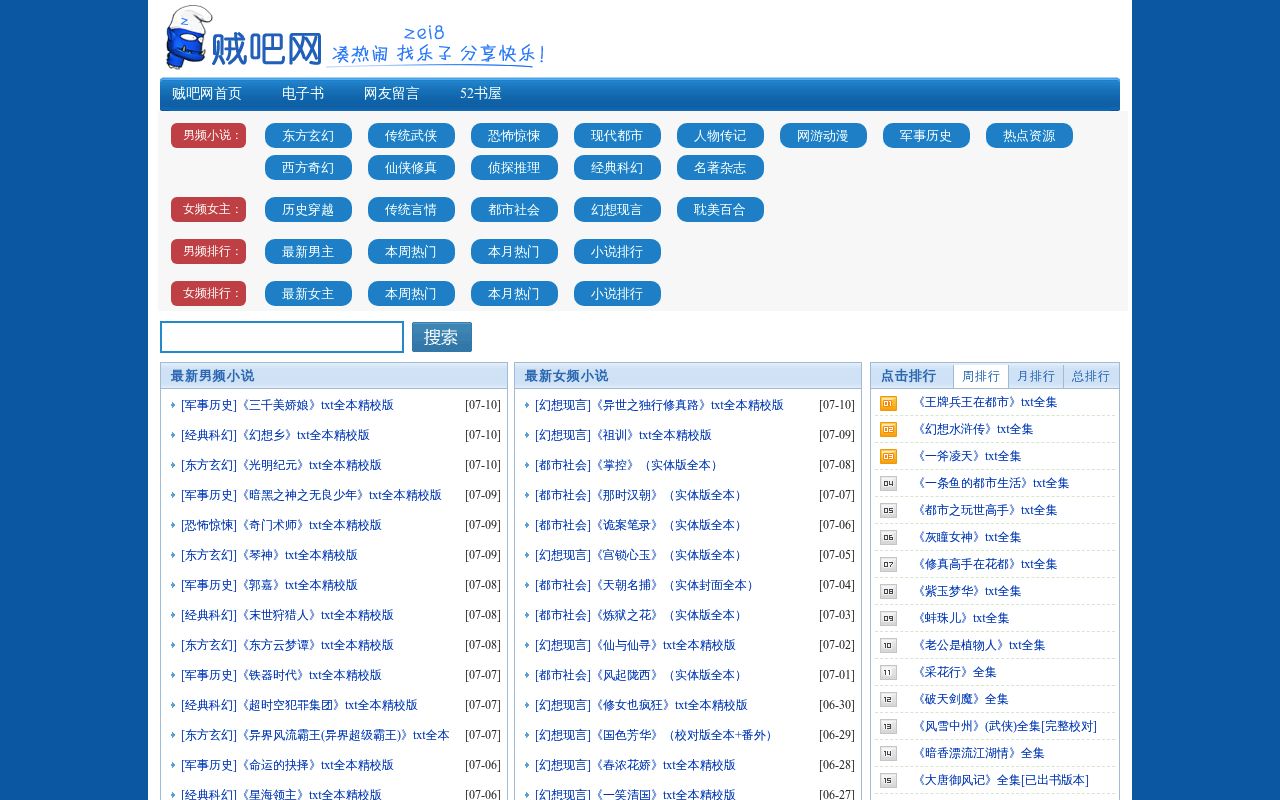
Task: Open 《灰瞳女神》txt全集 ranking link
Action: (967, 537)
